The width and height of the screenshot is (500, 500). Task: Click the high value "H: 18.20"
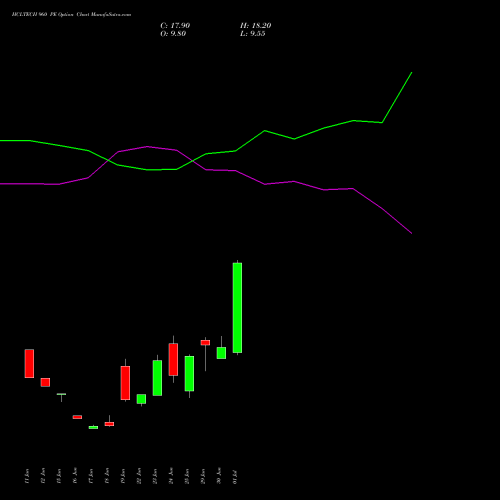pyautogui.click(x=255, y=26)
